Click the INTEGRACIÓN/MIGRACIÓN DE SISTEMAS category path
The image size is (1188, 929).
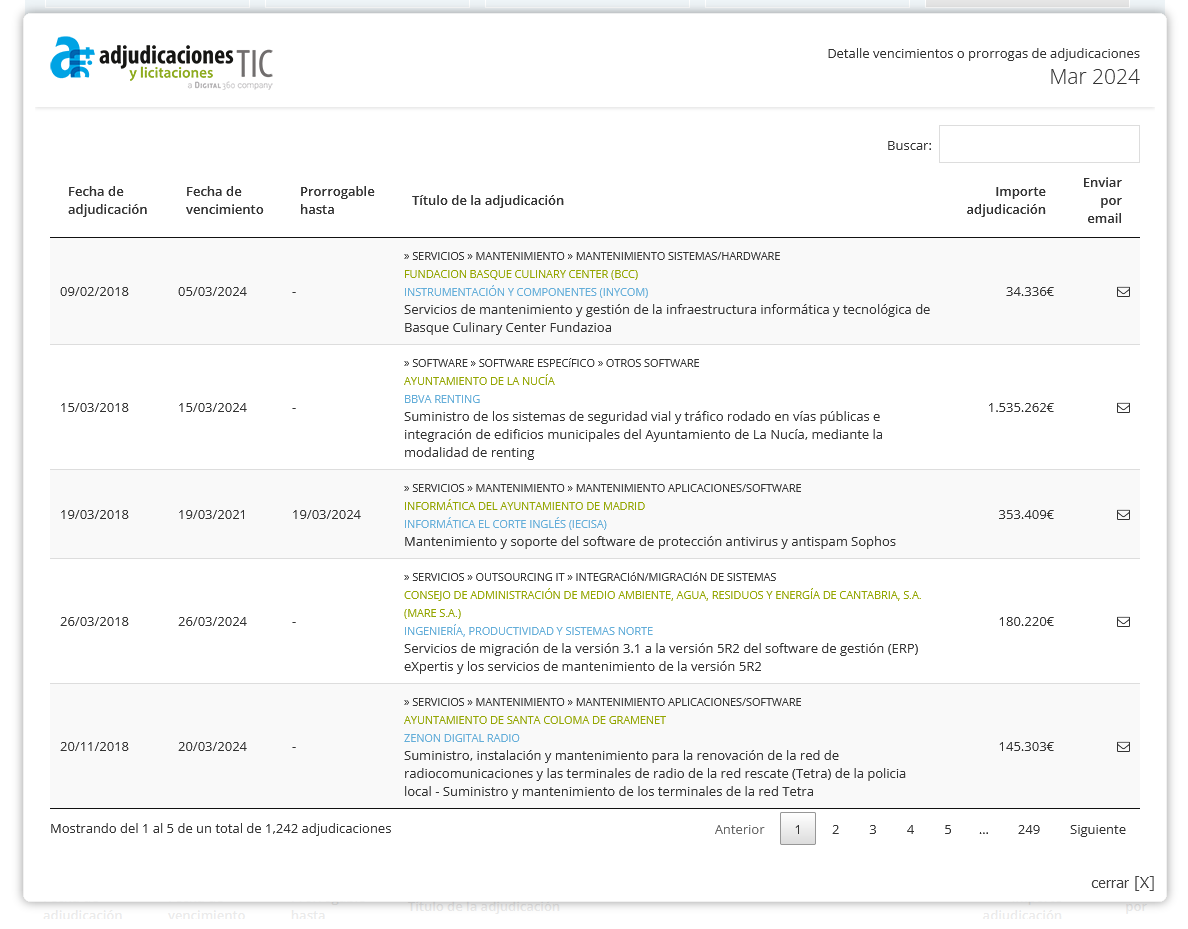click(x=590, y=577)
